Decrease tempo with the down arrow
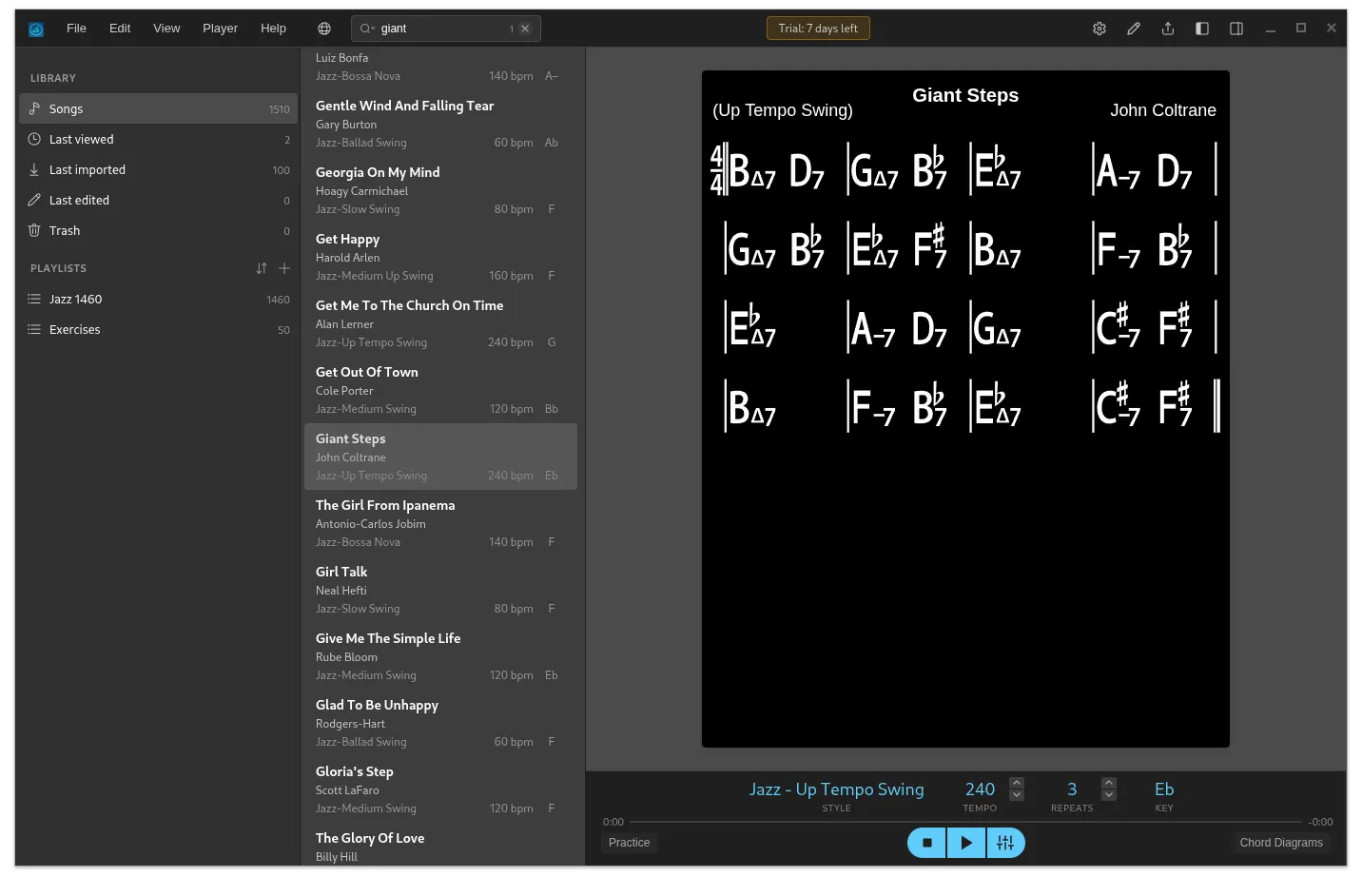Viewport: 1362px width, 896px height. coord(1017,795)
